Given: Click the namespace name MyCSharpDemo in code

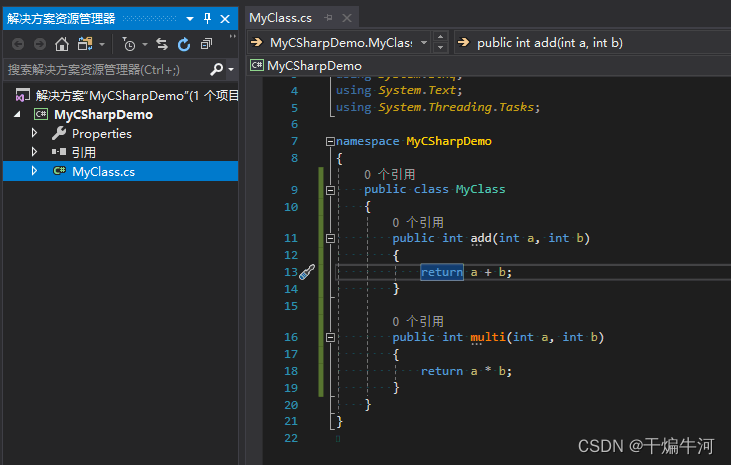Looking at the screenshot, I should pos(449,141).
